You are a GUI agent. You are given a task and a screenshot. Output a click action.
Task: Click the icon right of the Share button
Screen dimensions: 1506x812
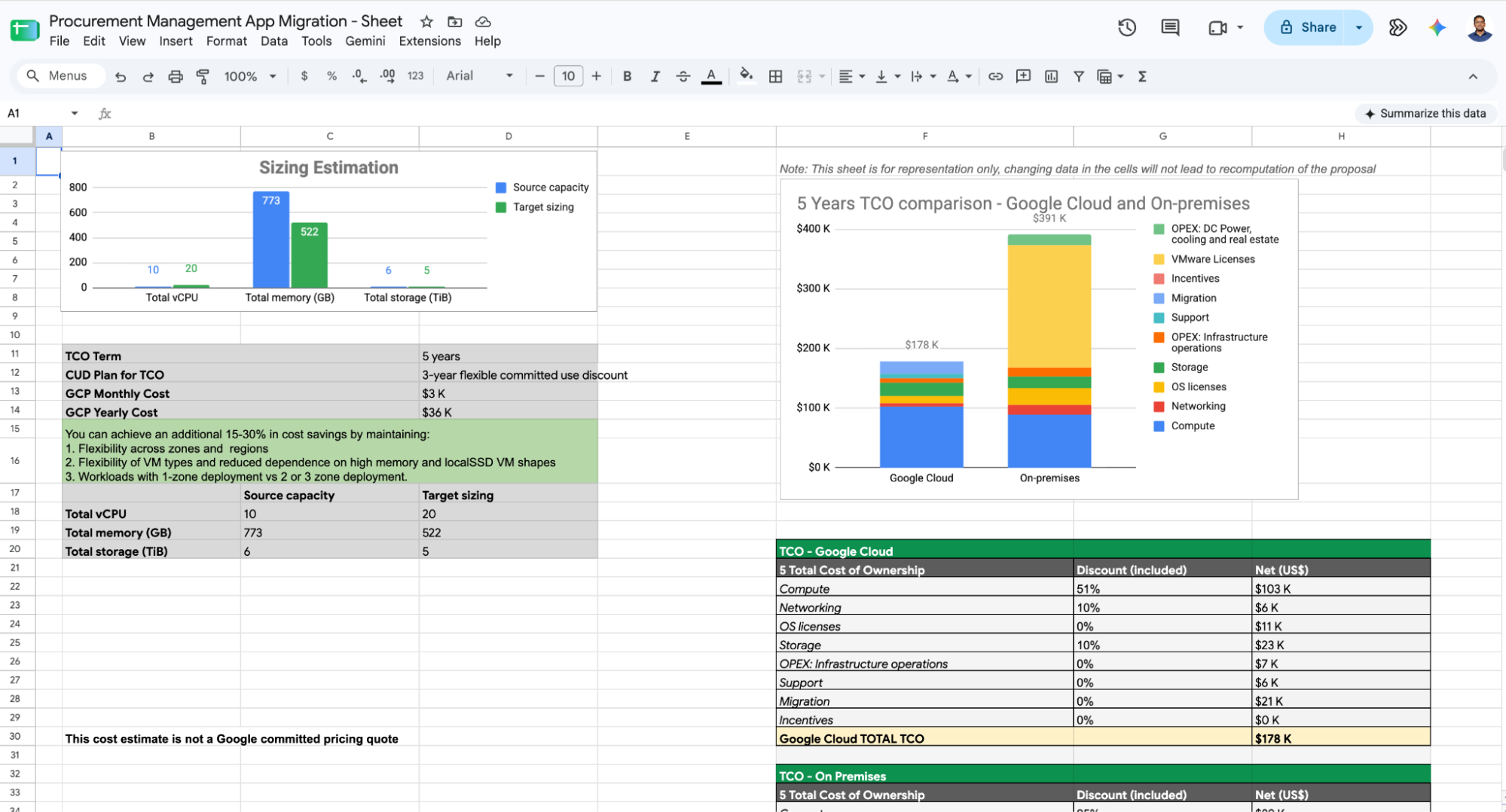1398,28
